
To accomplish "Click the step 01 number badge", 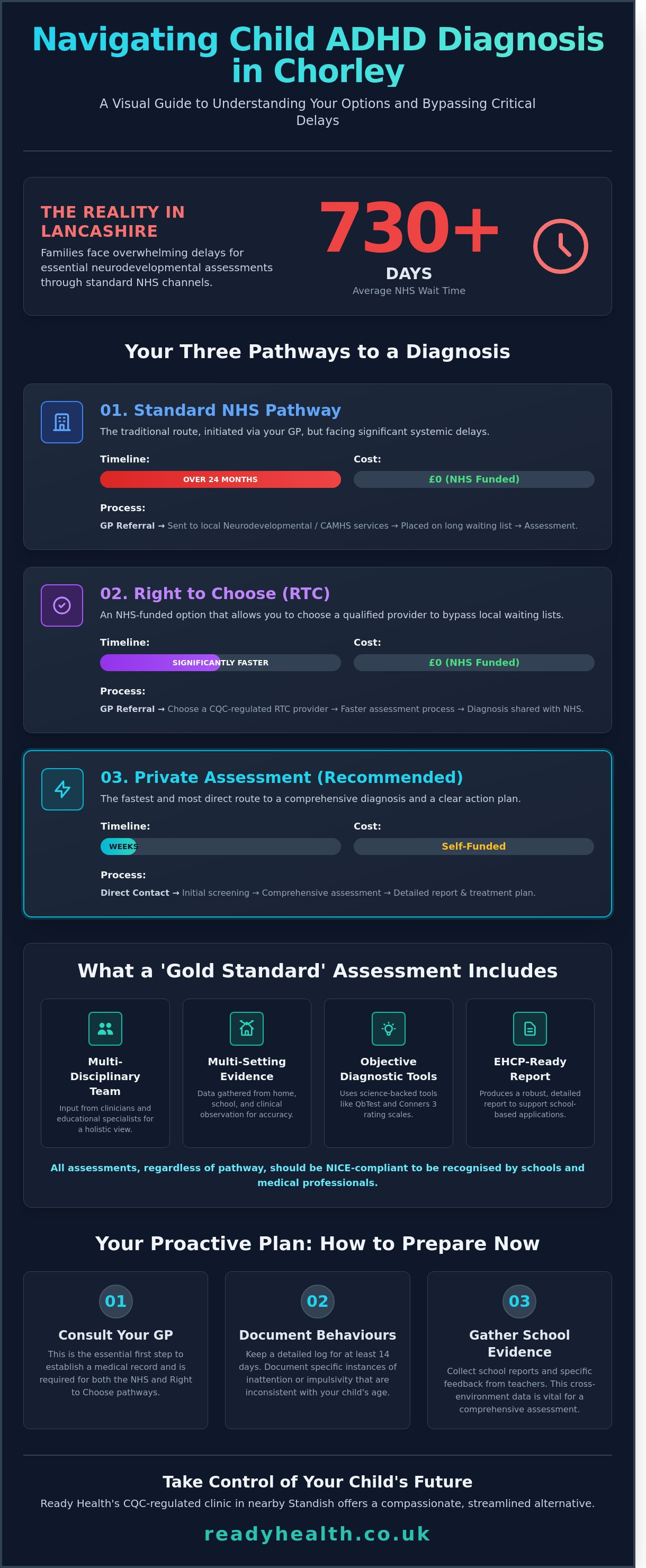I will [115, 1301].
